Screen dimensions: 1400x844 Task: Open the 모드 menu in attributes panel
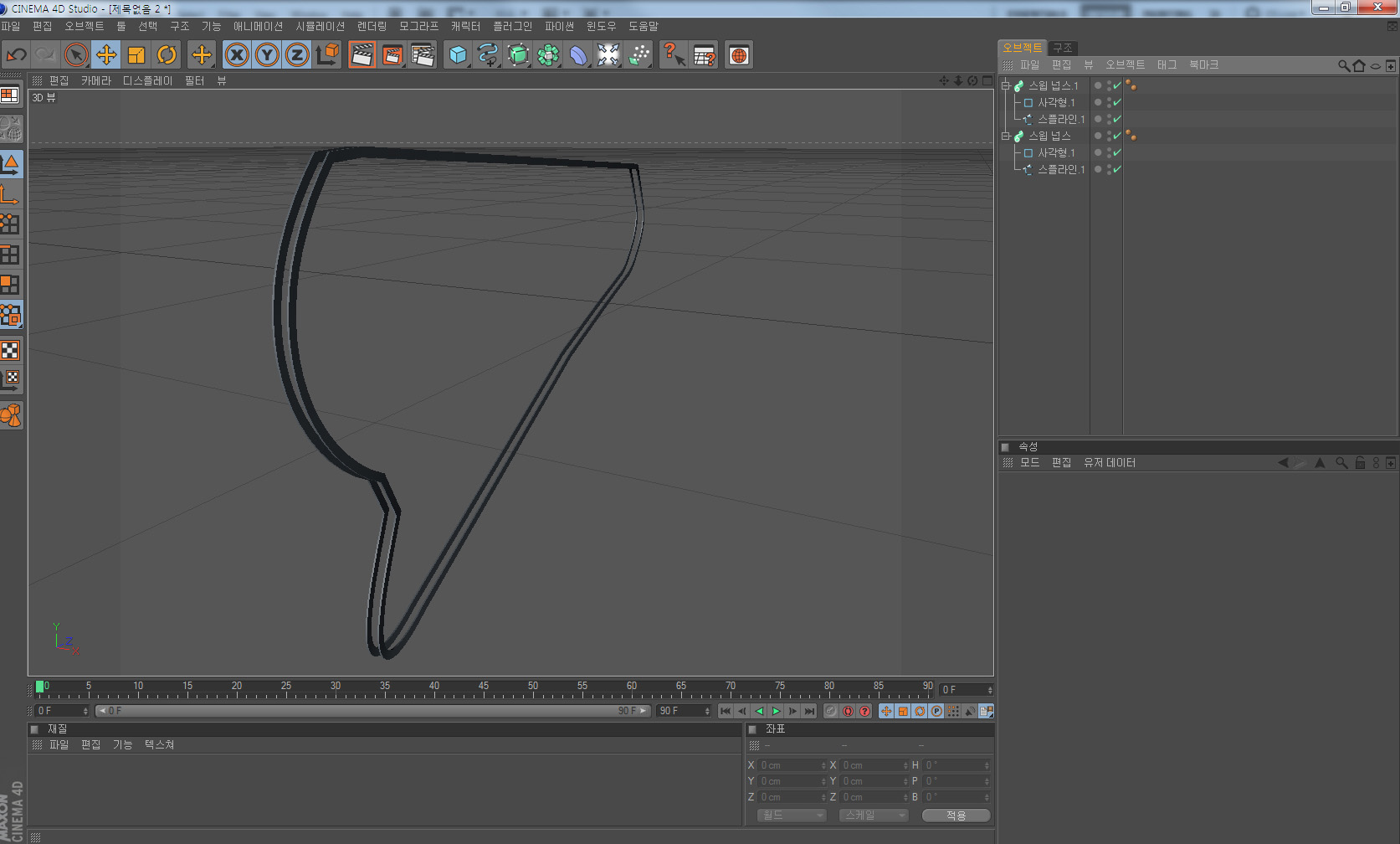click(x=1030, y=462)
